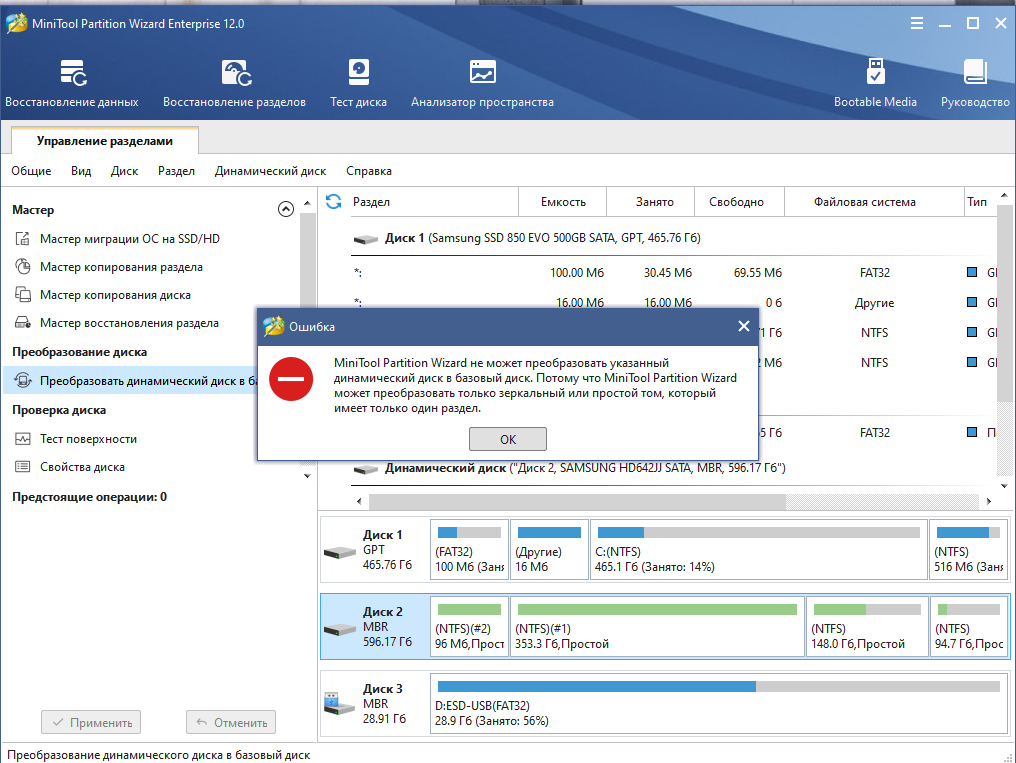Click the blue type swatch in FAT32 100.00 Мб row
1016x763 pixels.
pyautogui.click(x=972, y=272)
